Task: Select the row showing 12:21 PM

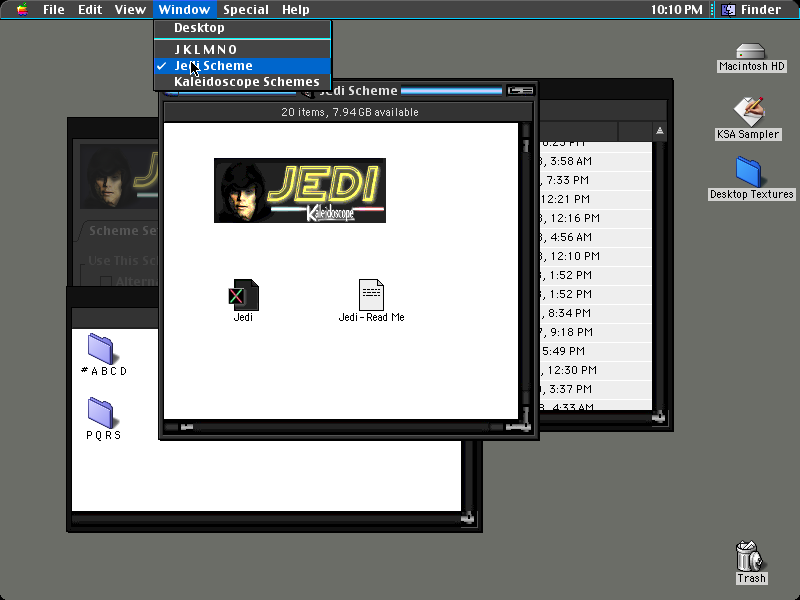Action: click(596, 199)
